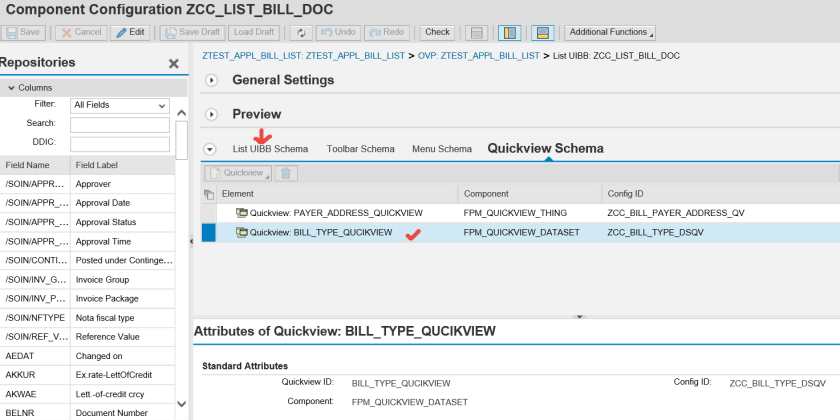The height and width of the screenshot is (420, 840).
Task: Select the Approver field row
Action: tap(87, 184)
